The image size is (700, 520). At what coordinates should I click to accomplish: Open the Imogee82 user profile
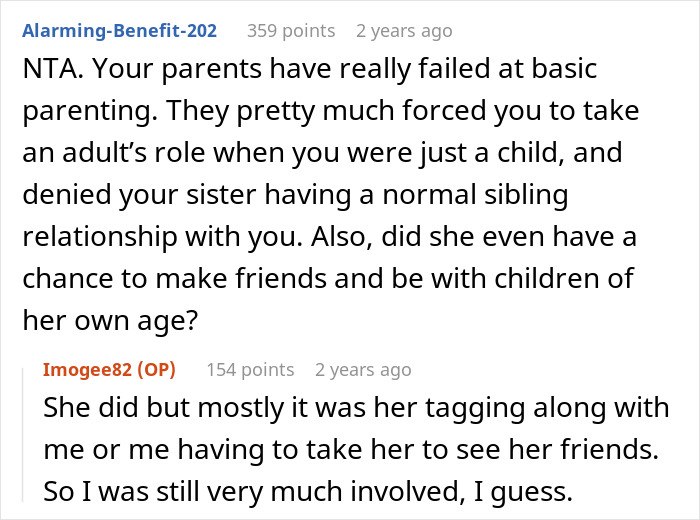coord(86,370)
